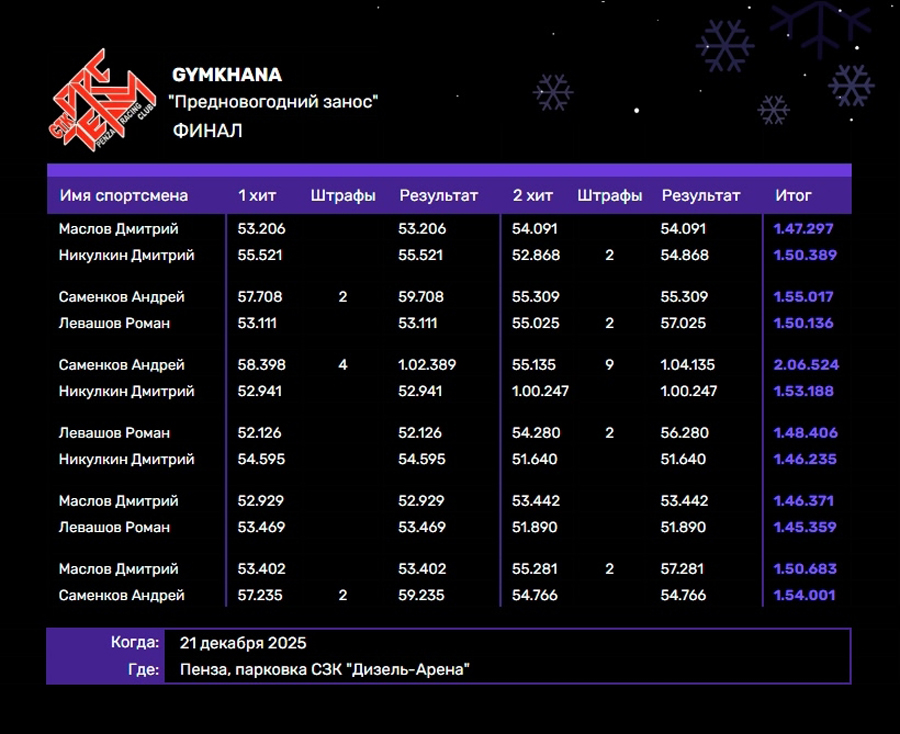Click the result value 1.02.389
900x734 pixels.
pyautogui.click(x=427, y=365)
